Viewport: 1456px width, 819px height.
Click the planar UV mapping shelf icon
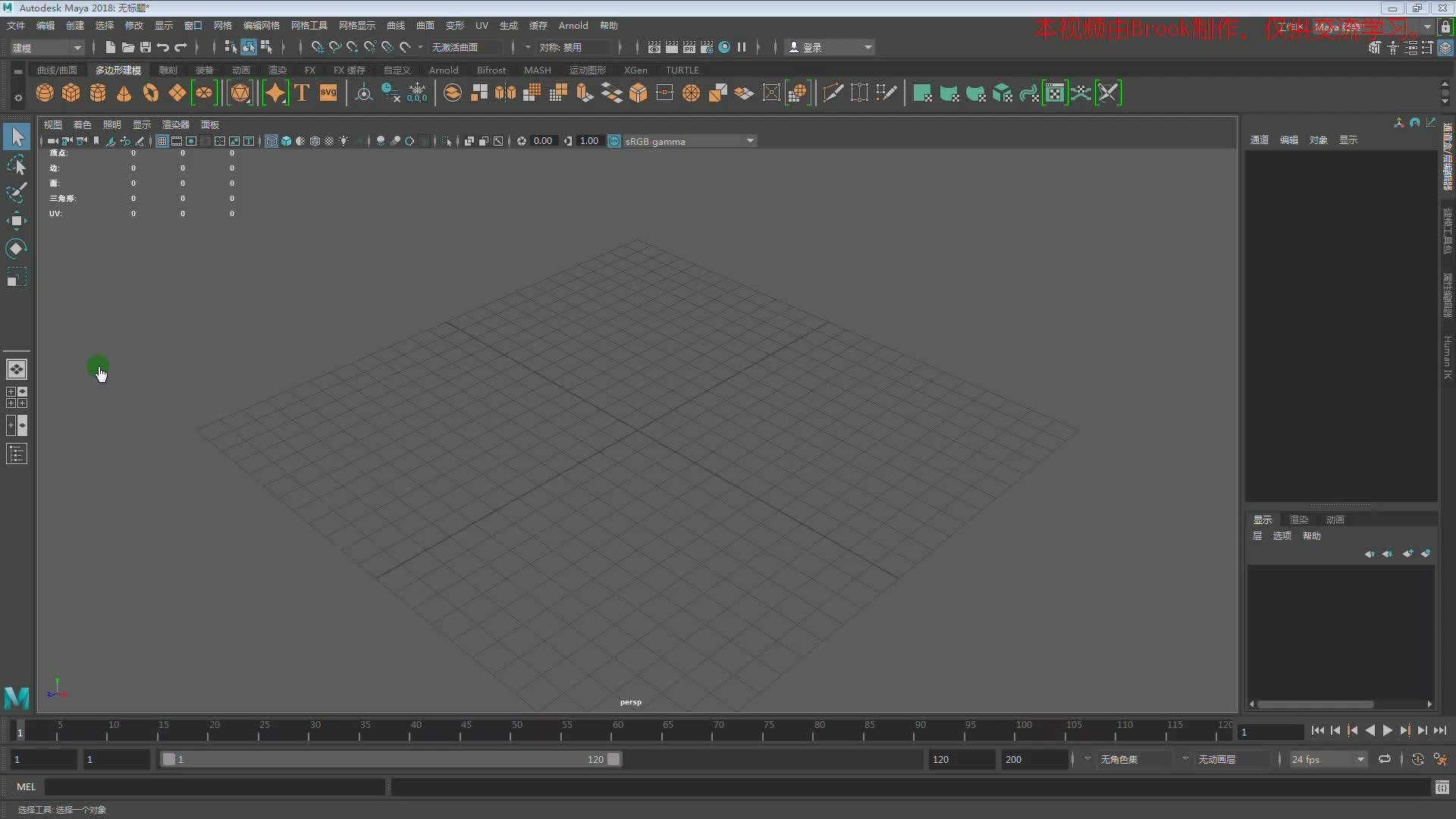(923, 93)
